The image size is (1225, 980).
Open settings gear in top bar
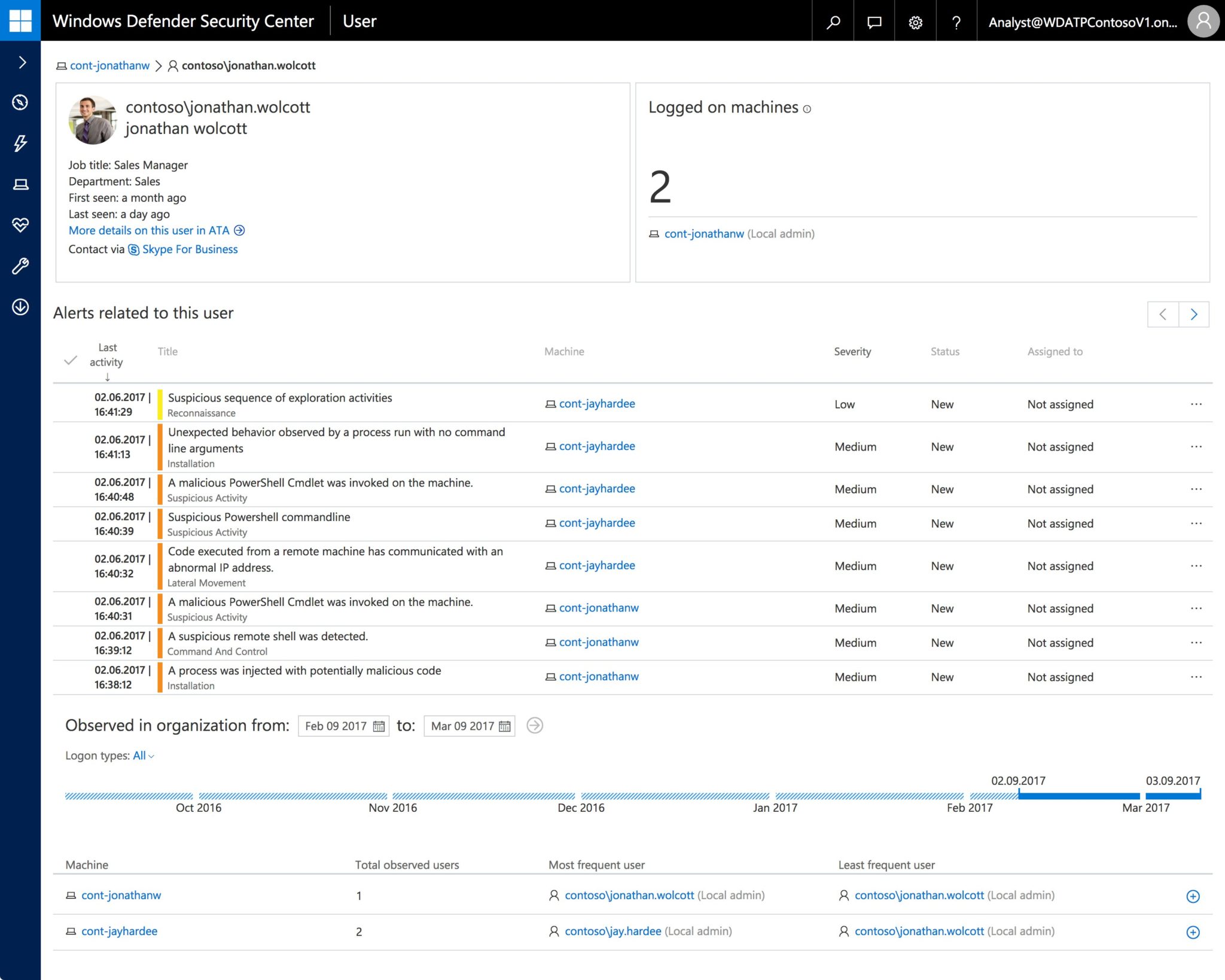(x=915, y=22)
